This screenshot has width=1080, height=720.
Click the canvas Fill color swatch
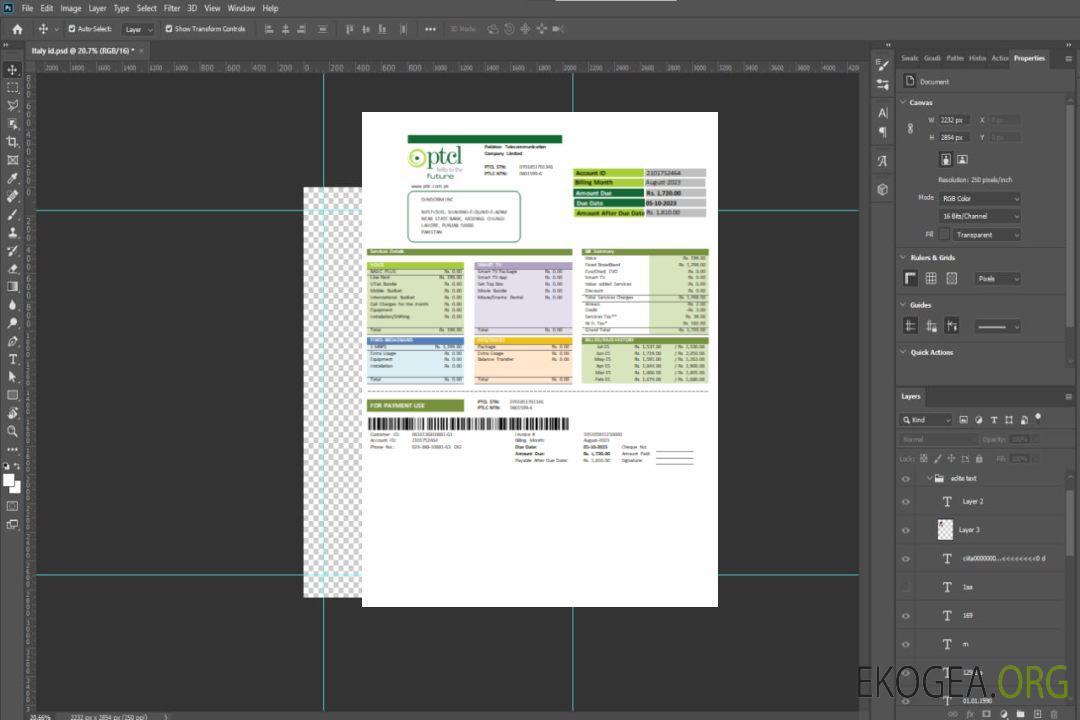tap(944, 234)
